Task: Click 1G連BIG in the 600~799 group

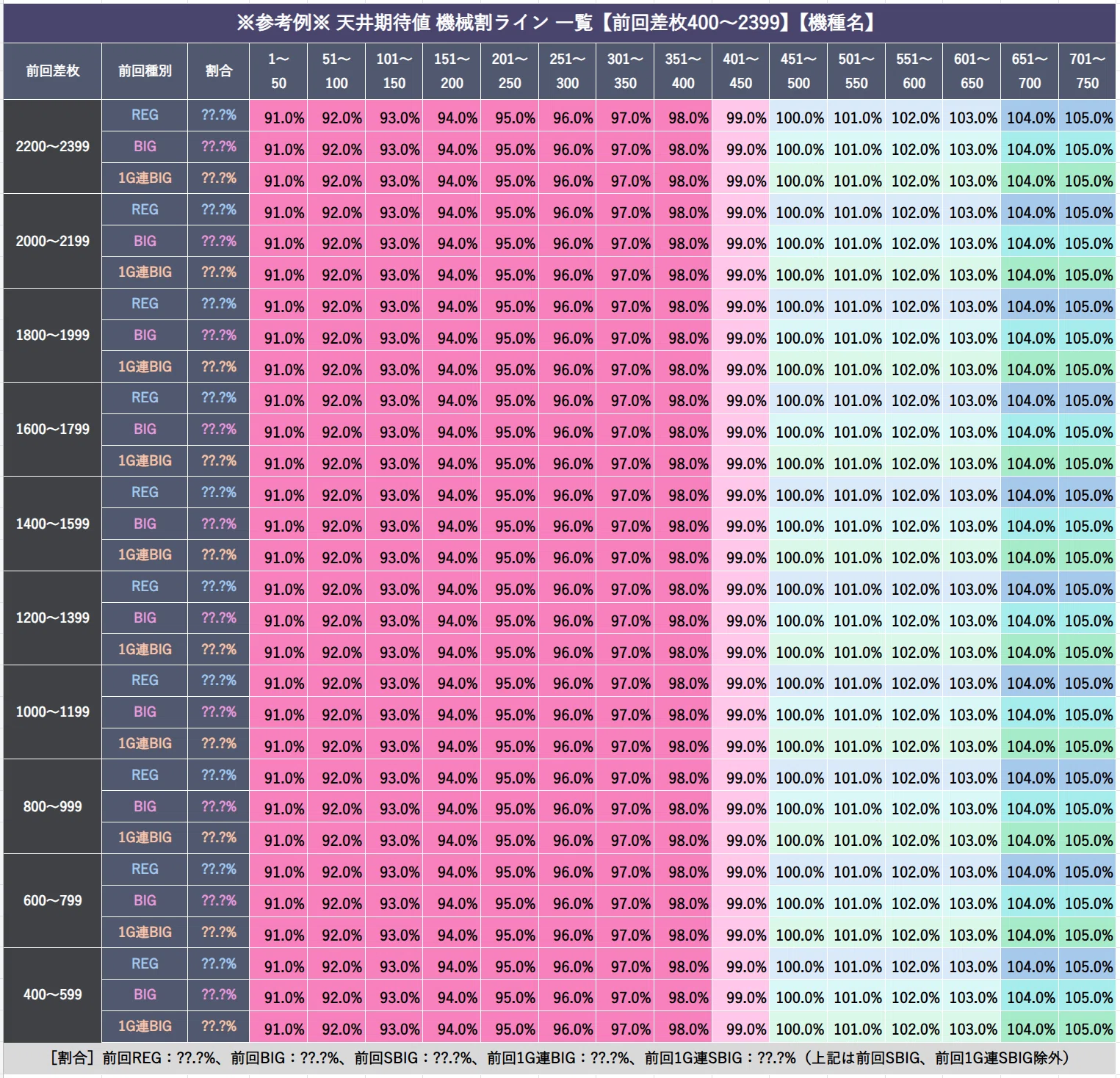Action: pos(145,932)
